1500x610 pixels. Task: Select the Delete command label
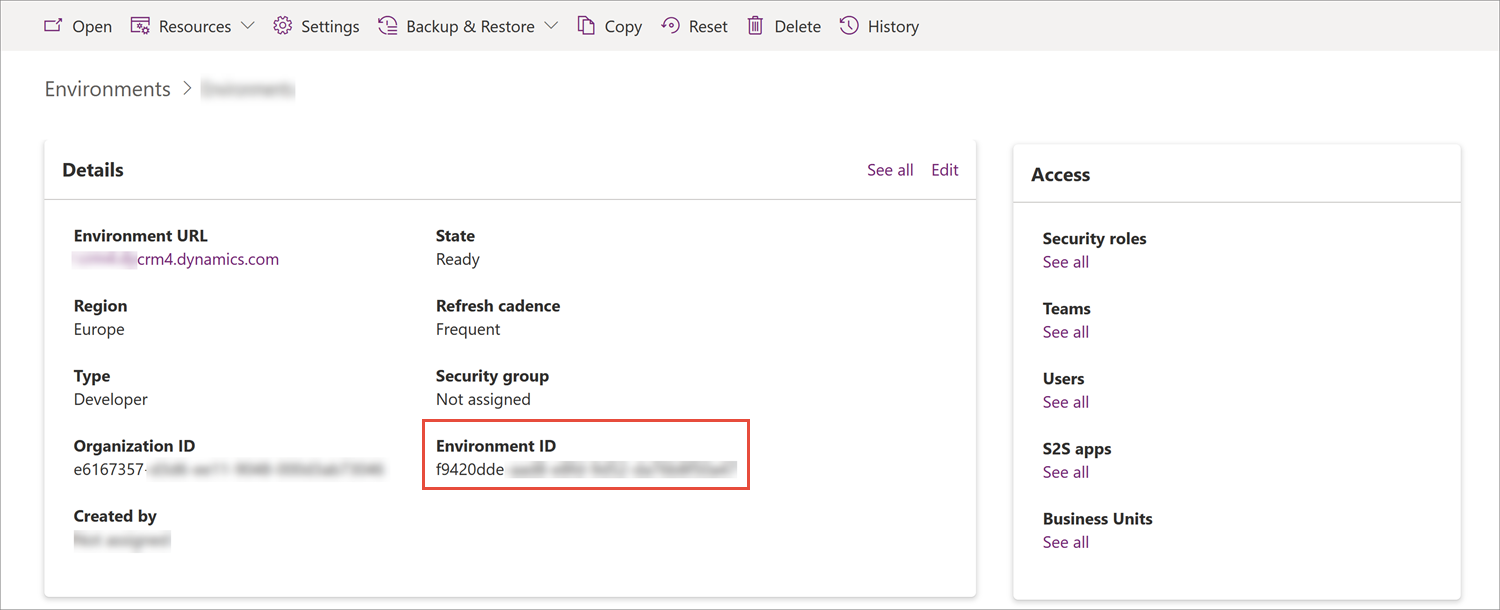[x=798, y=27]
